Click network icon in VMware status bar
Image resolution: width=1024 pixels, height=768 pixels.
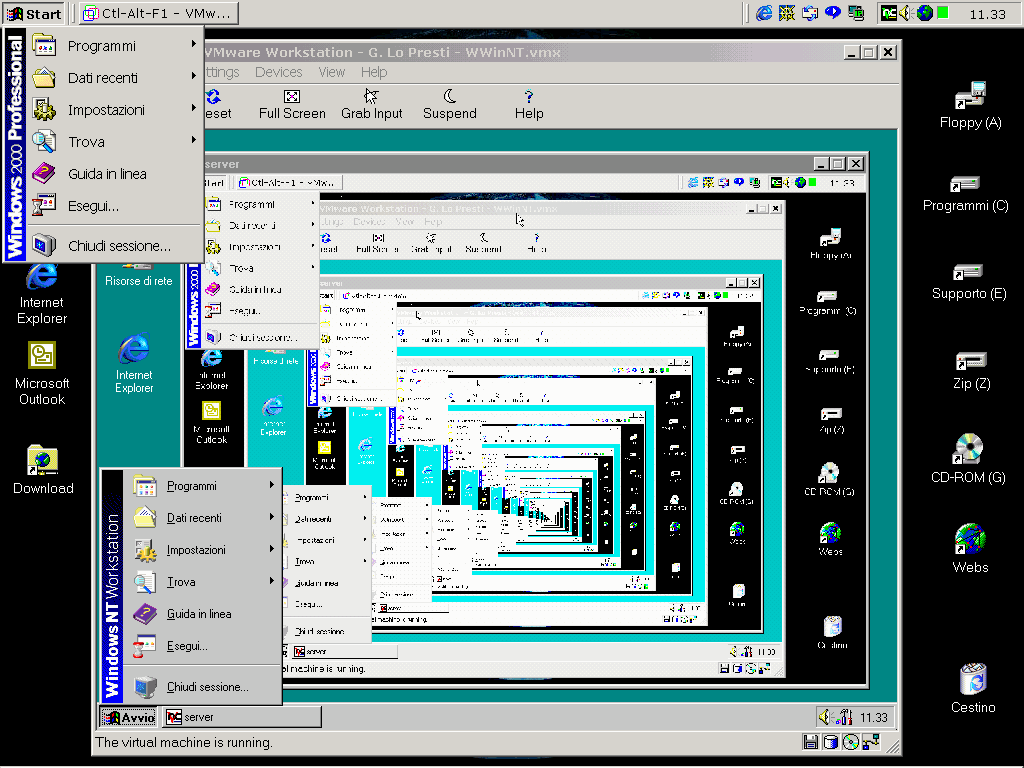[x=871, y=742]
